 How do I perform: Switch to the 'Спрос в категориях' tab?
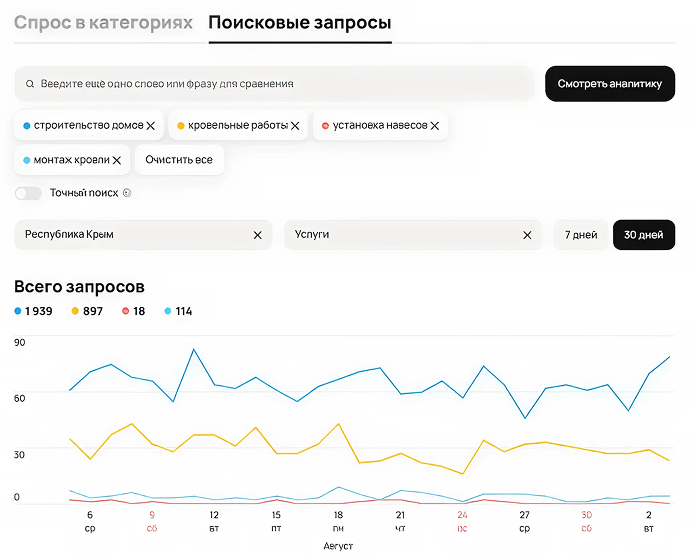(103, 23)
